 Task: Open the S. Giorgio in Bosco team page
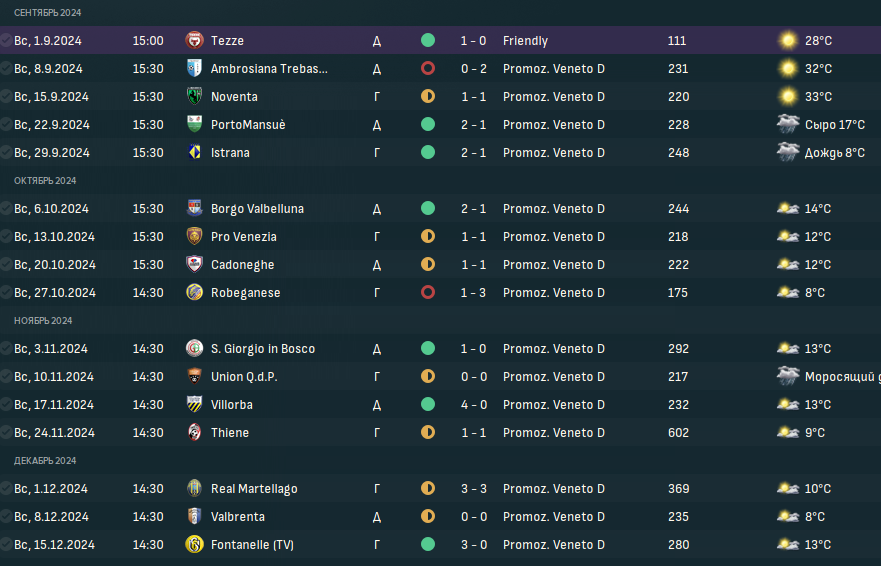tap(263, 349)
